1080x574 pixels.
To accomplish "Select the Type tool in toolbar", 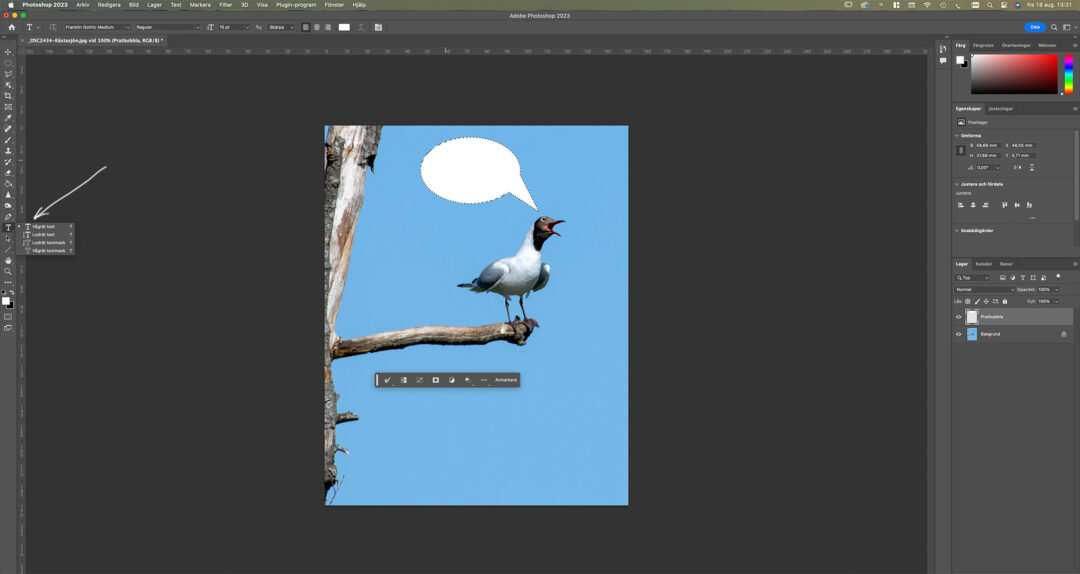I will click(8, 227).
